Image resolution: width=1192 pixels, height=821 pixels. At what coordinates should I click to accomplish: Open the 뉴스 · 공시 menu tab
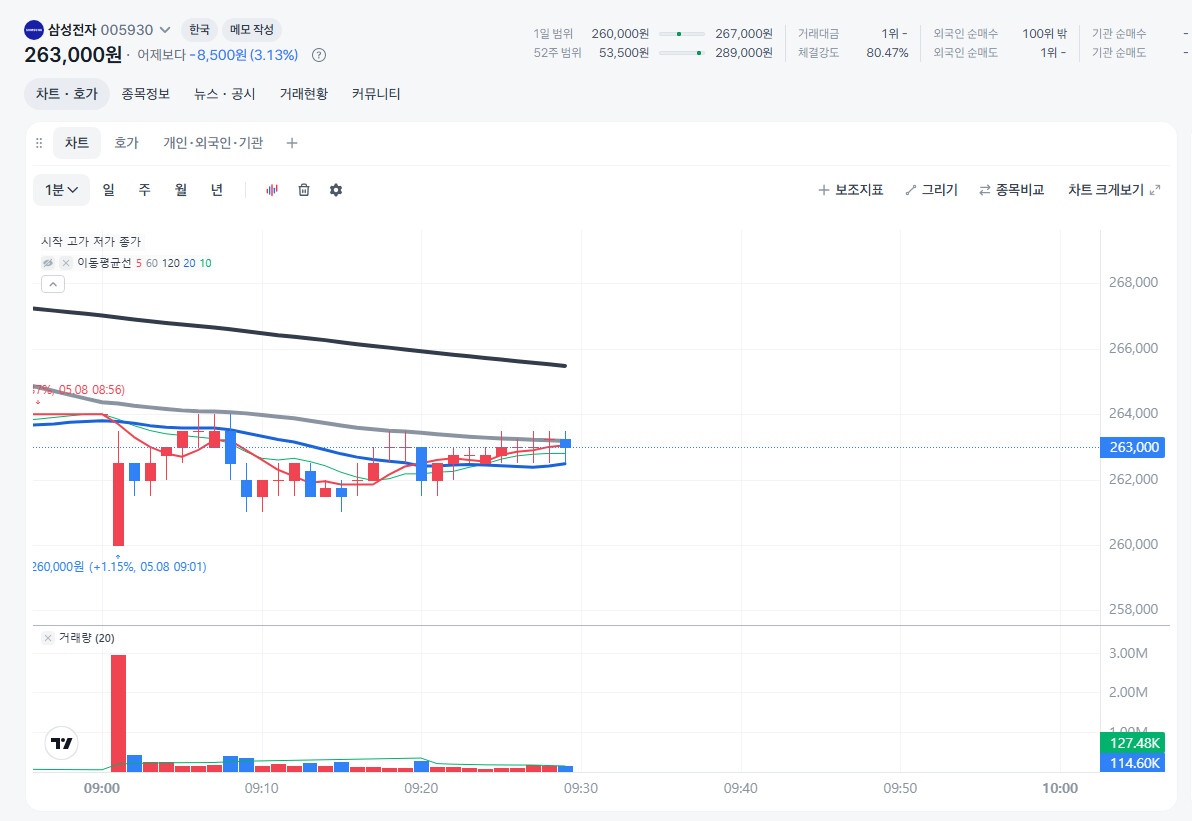pyautogui.click(x=225, y=94)
